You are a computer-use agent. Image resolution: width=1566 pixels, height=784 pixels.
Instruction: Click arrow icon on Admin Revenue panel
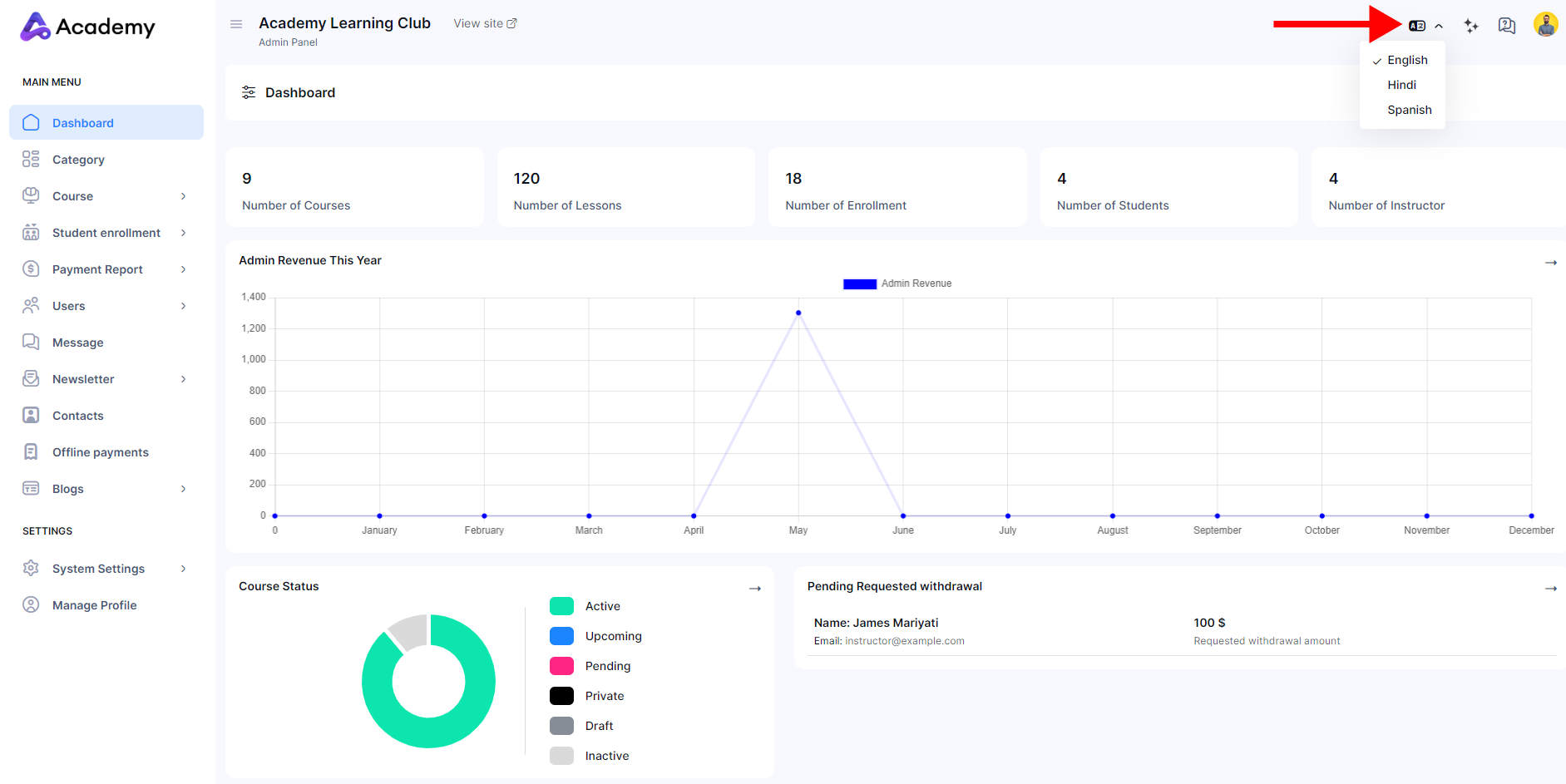point(1550,263)
